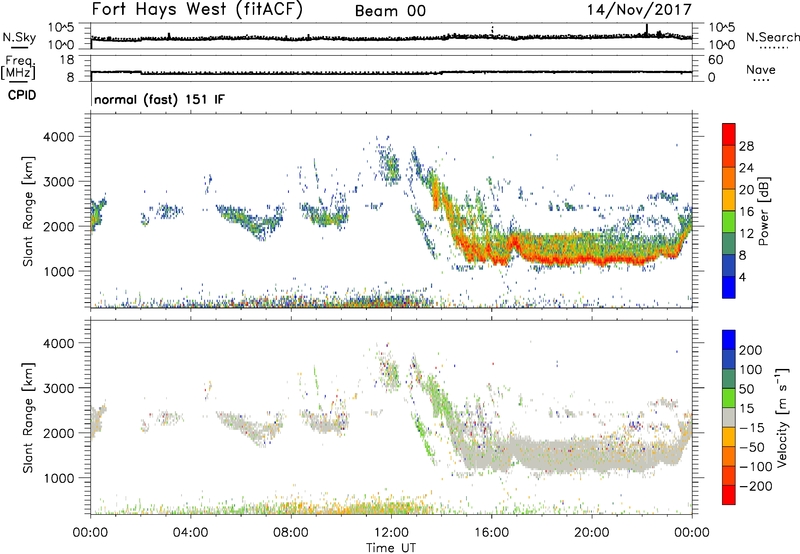800x554 pixels.
Task: Click the Nave axis value '60'
Action: tap(715, 60)
